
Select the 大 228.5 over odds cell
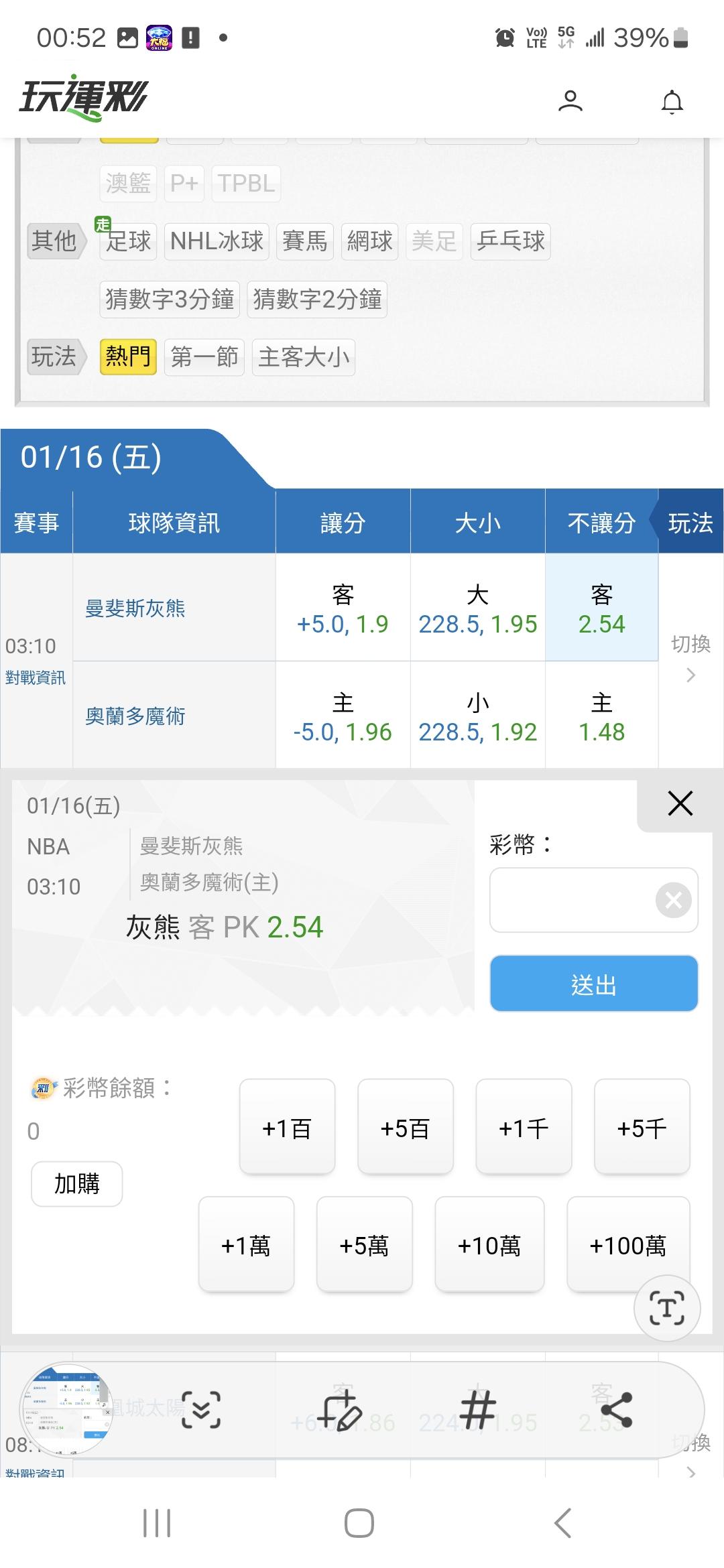coord(477,608)
